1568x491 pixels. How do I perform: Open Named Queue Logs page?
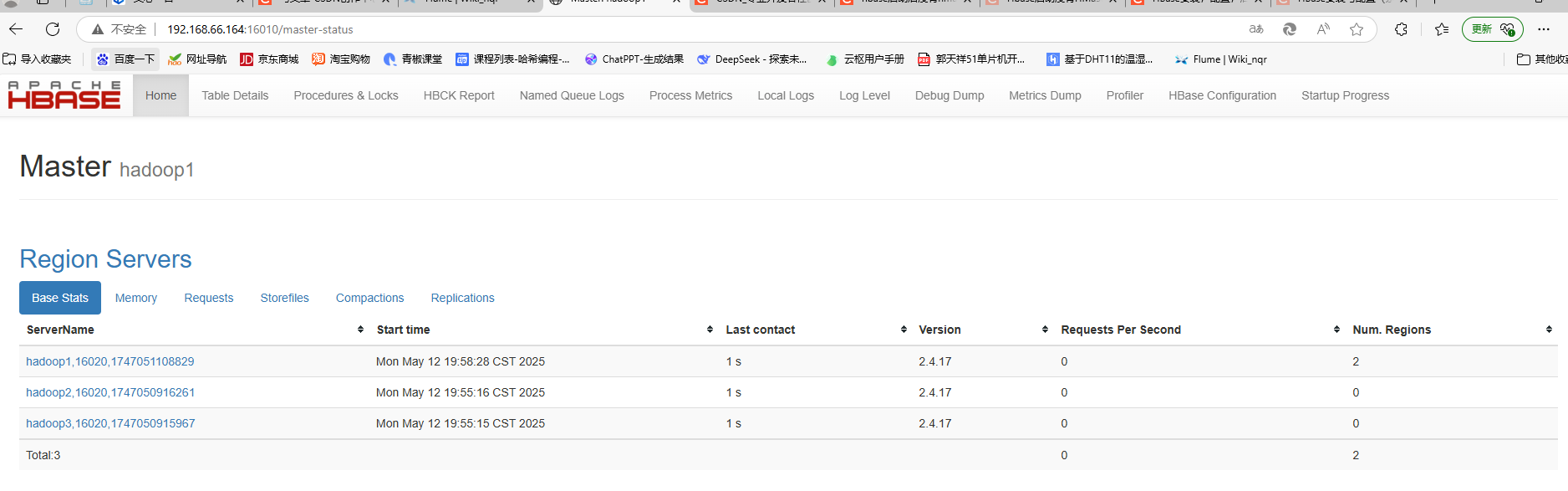coord(572,95)
